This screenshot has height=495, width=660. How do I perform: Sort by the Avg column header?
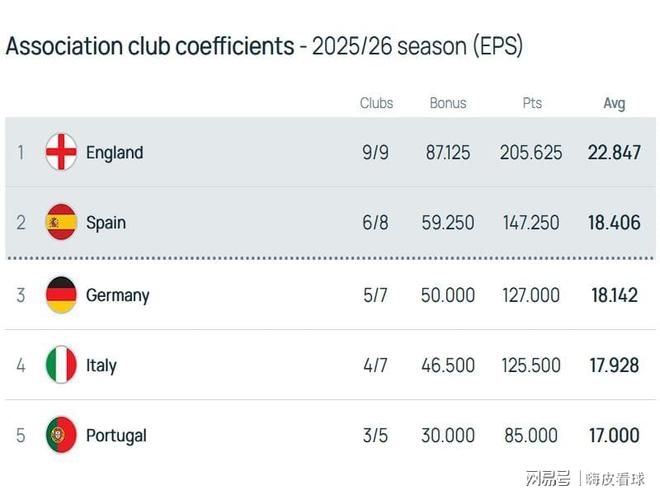pos(614,103)
